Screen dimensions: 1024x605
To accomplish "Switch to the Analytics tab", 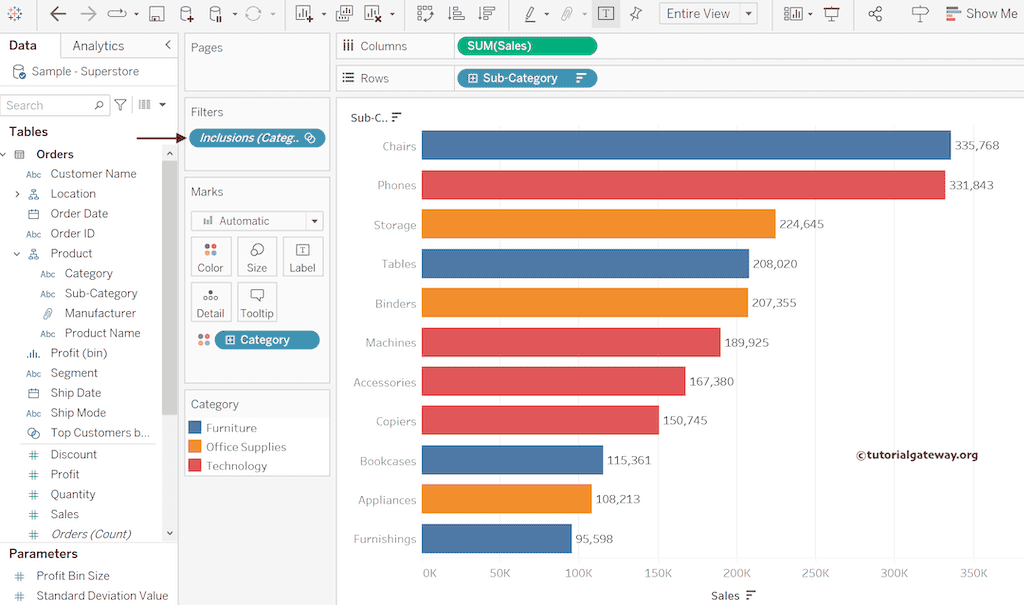I will tap(98, 46).
